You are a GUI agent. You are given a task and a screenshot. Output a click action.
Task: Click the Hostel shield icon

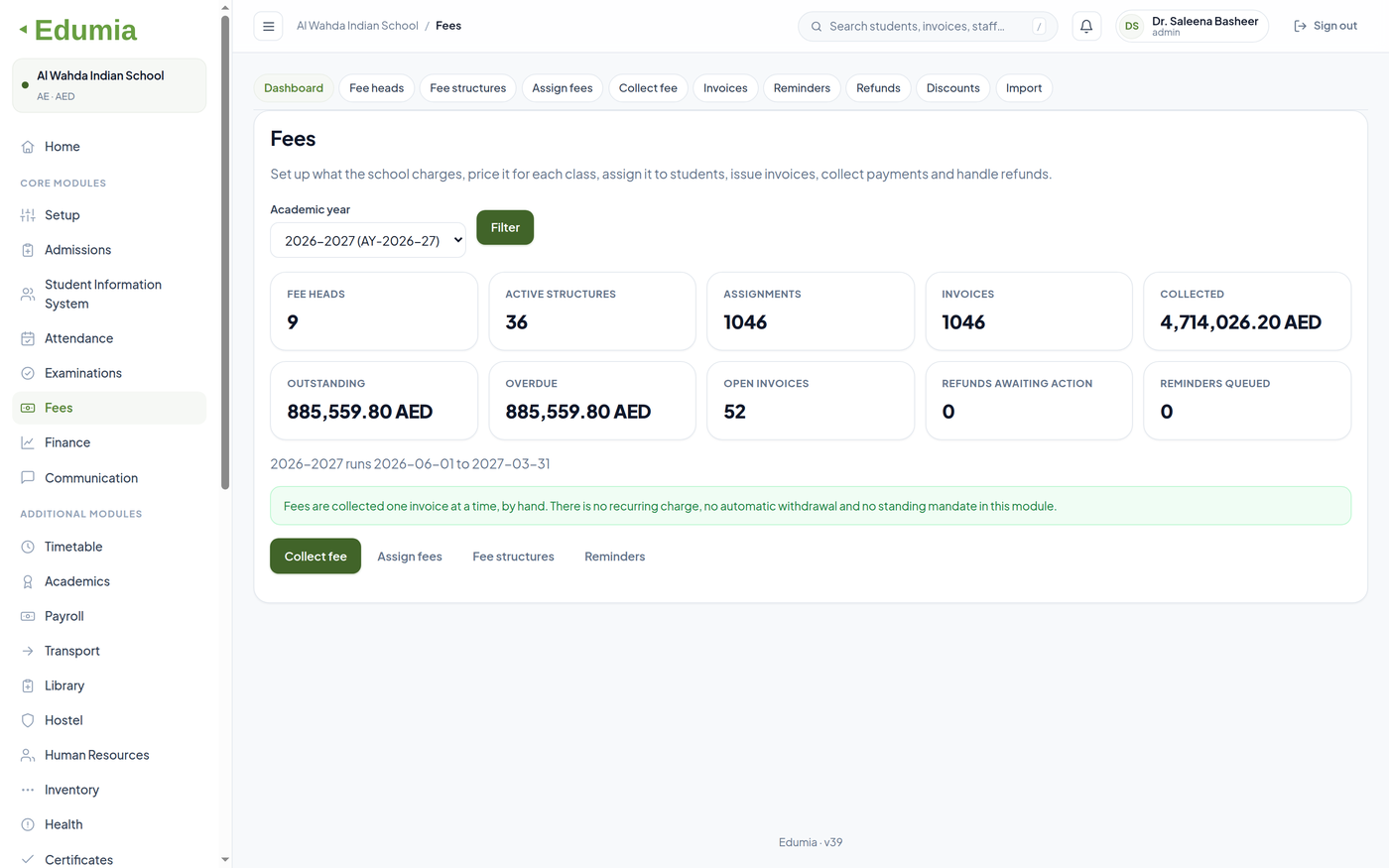tap(28, 720)
